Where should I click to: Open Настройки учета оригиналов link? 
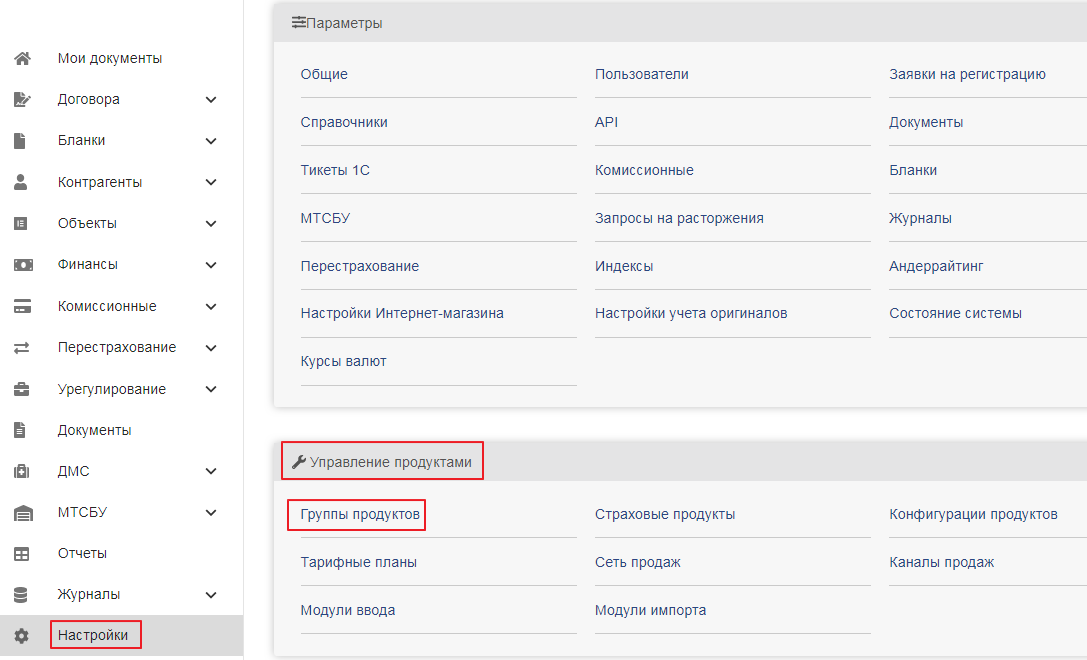pyautogui.click(x=690, y=313)
